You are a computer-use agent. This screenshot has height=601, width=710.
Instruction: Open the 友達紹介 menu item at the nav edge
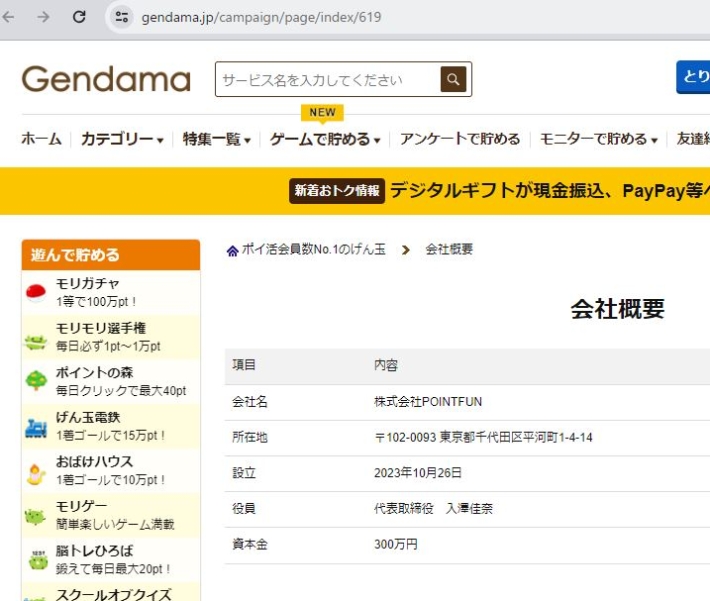[693, 139]
